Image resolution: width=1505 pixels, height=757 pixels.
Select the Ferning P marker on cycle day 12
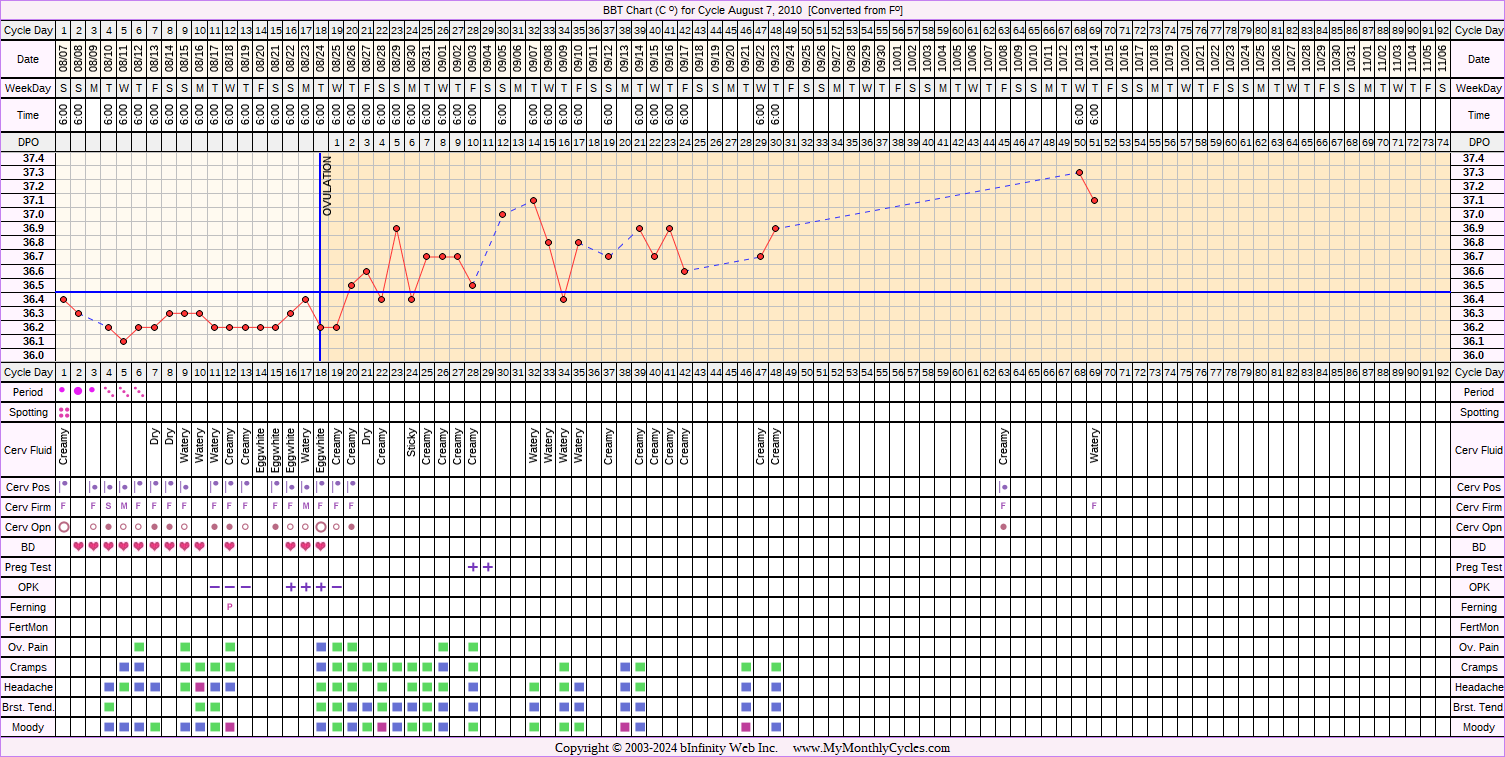tap(230, 607)
